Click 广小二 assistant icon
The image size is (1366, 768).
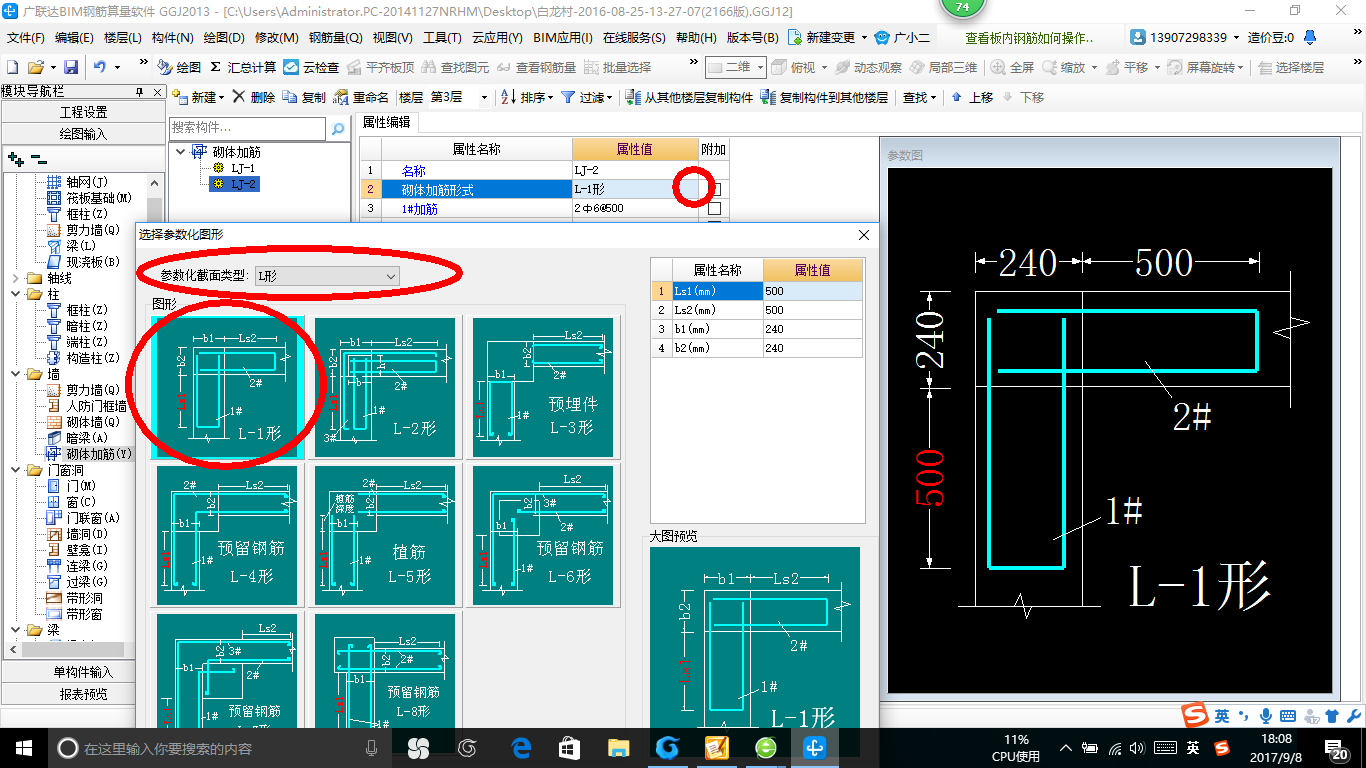[x=902, y=38]
